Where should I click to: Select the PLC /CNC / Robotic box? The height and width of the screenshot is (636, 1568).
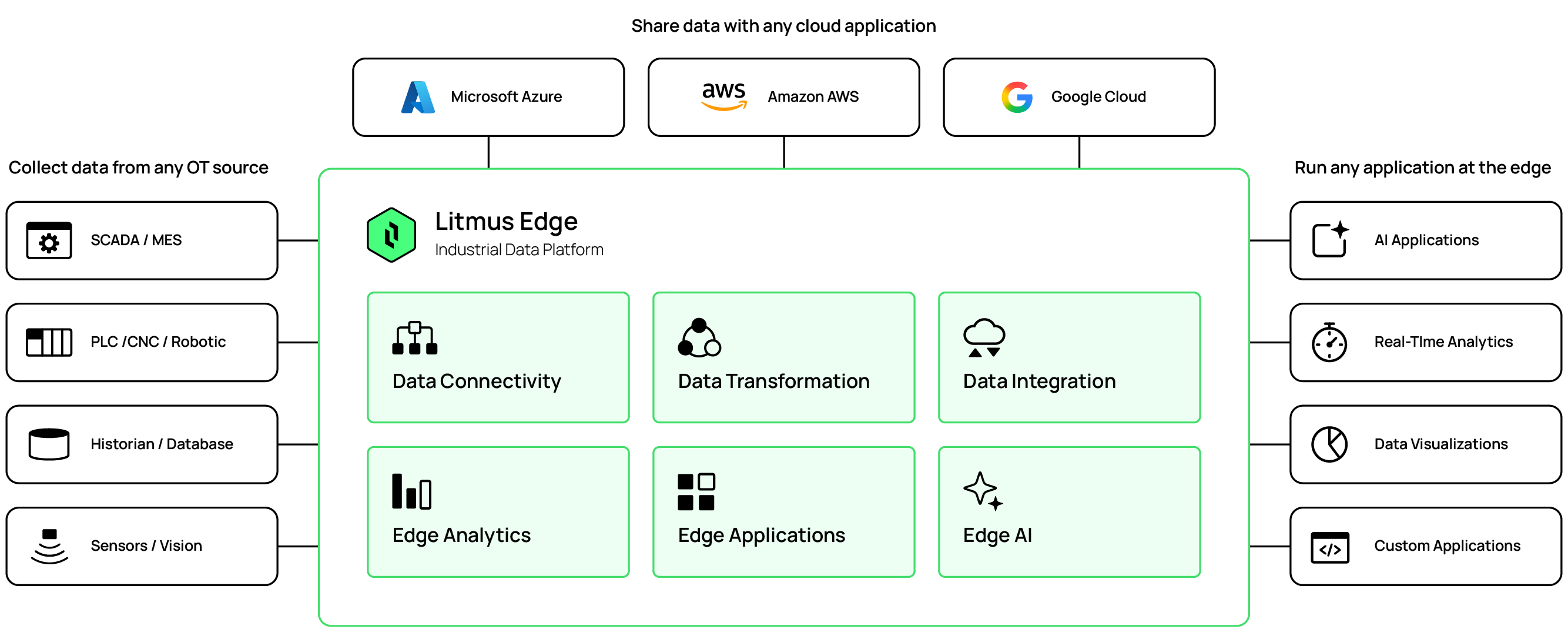(x=142, y=343)
